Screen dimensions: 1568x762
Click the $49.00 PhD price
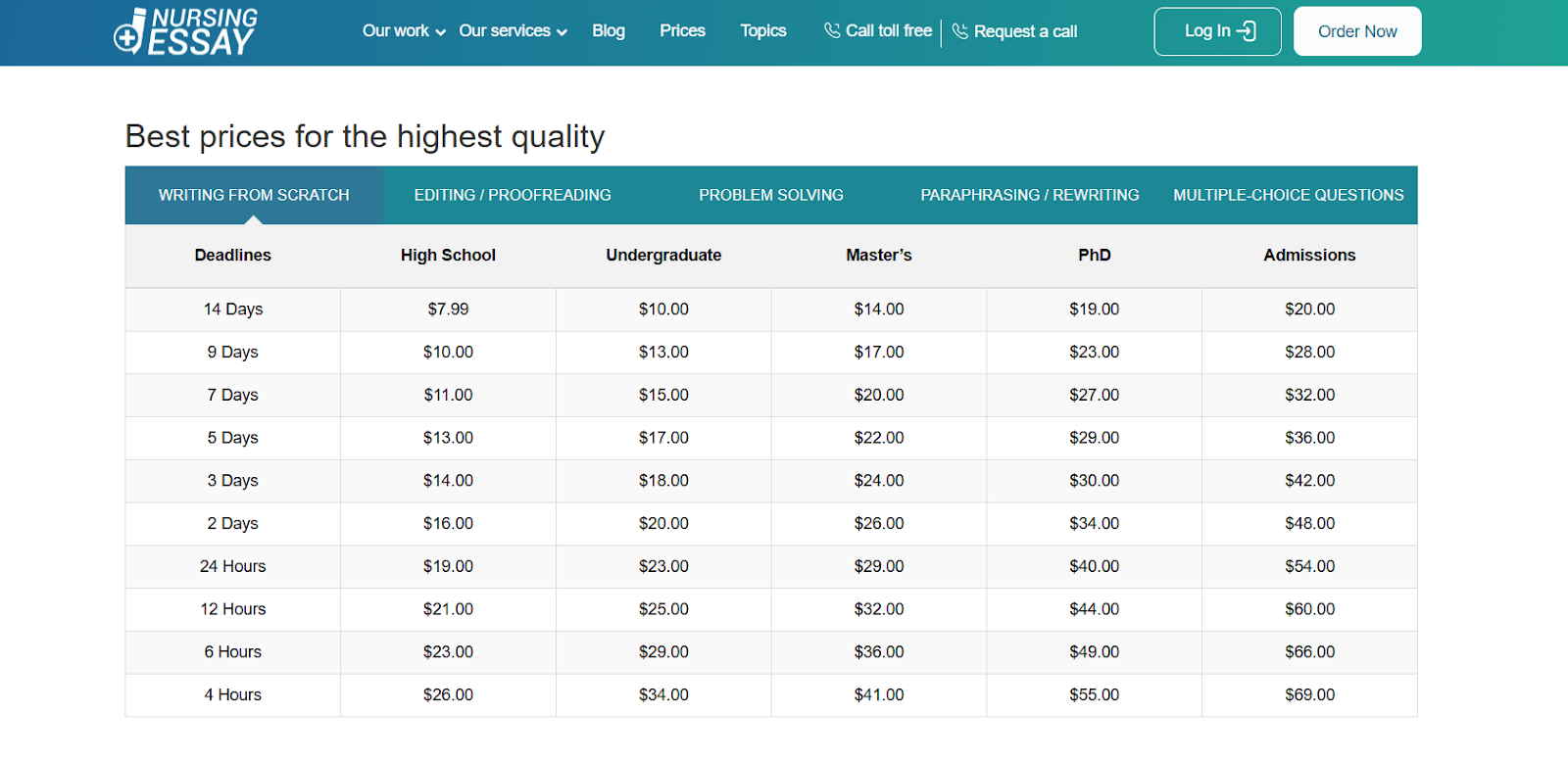pyautogui.click(x=1095, y=652)
